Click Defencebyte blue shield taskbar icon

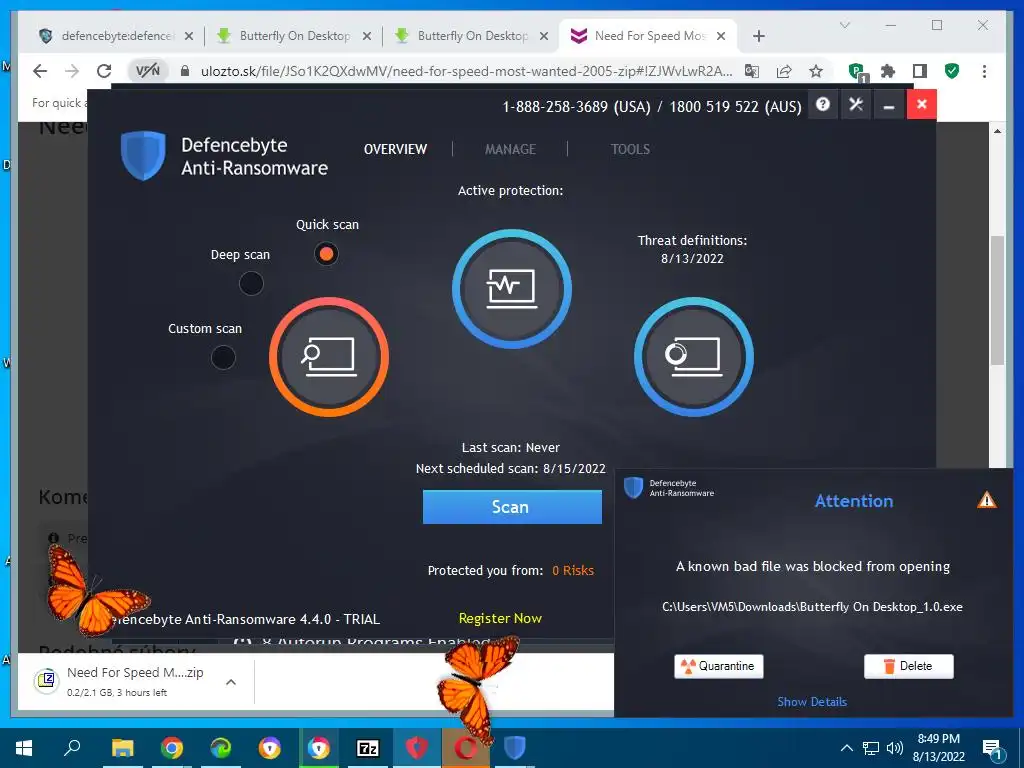(x=515, y=748)
